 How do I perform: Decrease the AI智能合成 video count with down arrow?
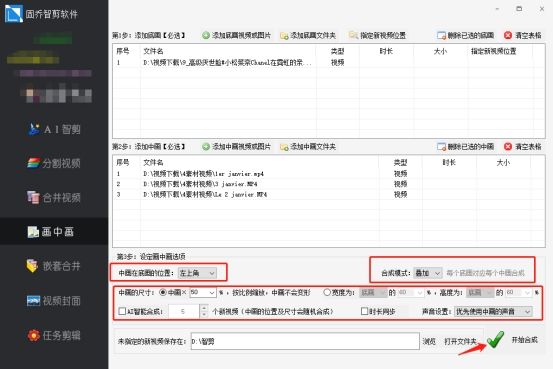[204, 315]
